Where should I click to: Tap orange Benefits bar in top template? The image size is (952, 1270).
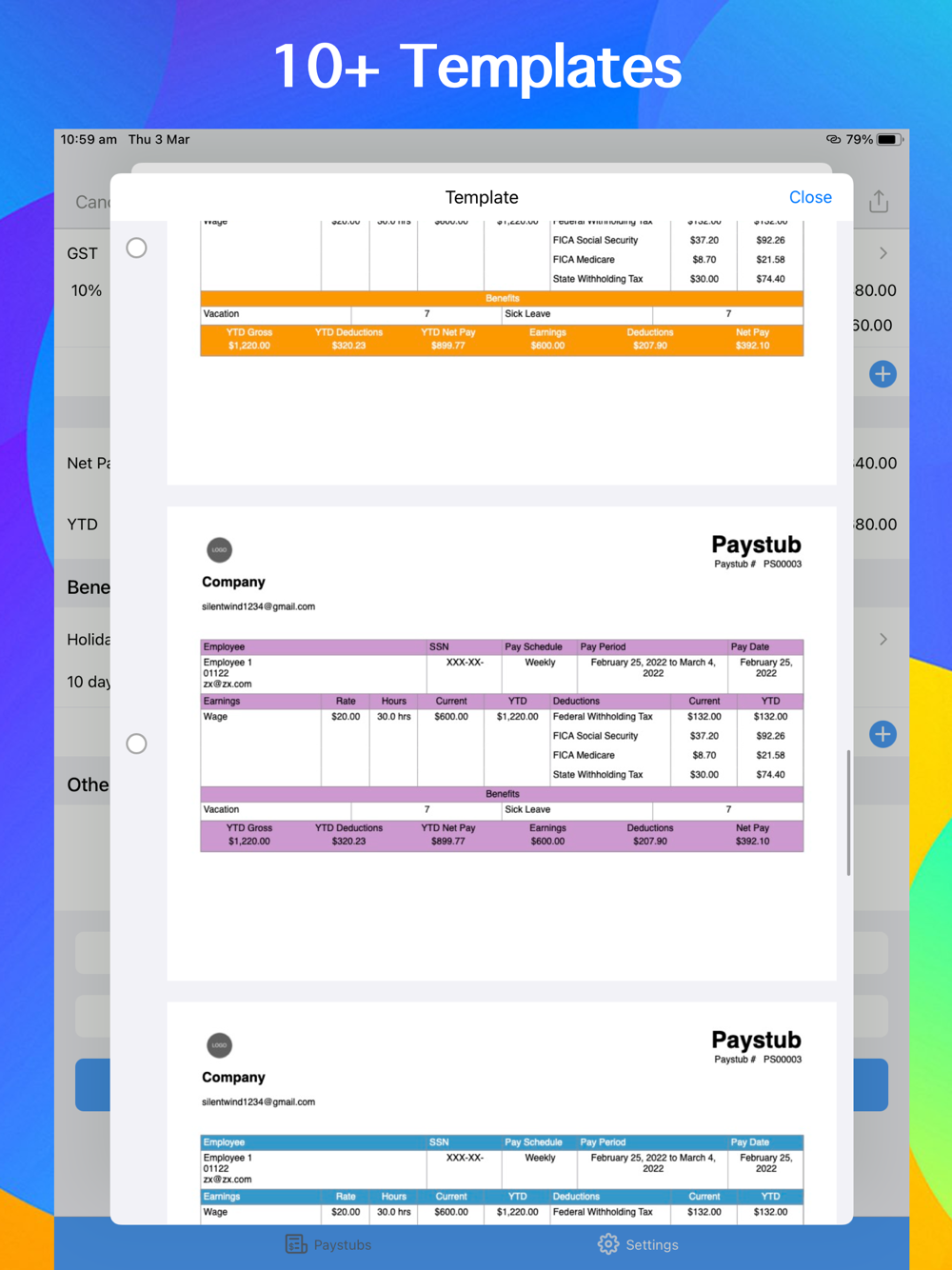[x=502, y=298]
